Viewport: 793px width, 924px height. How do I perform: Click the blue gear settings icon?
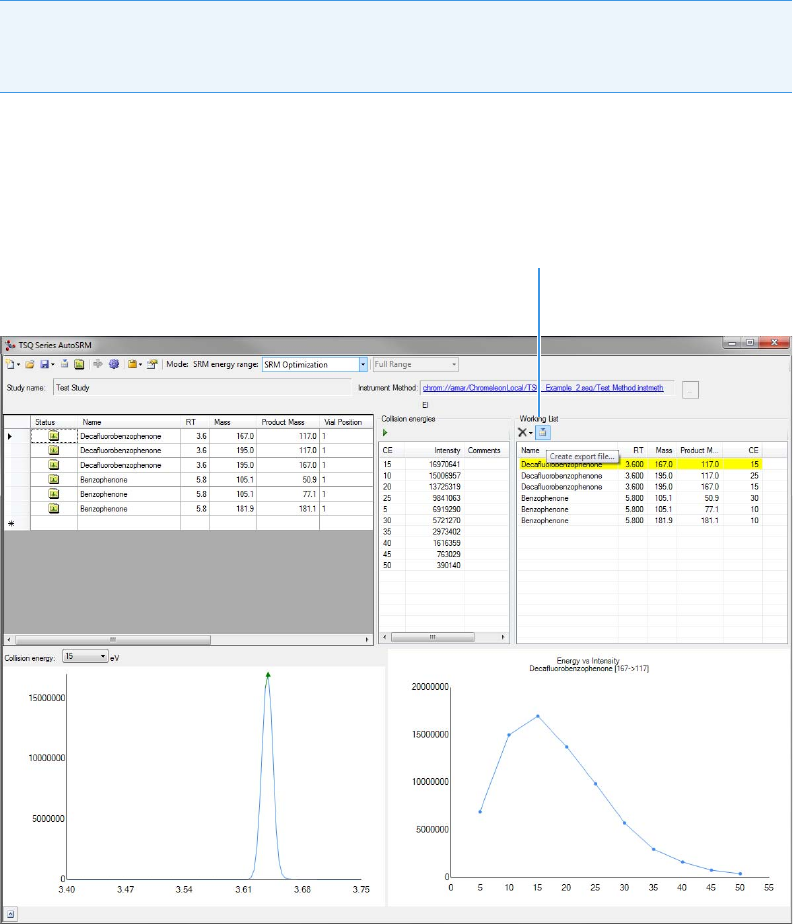pyautogui.click(x=114, y=365)
